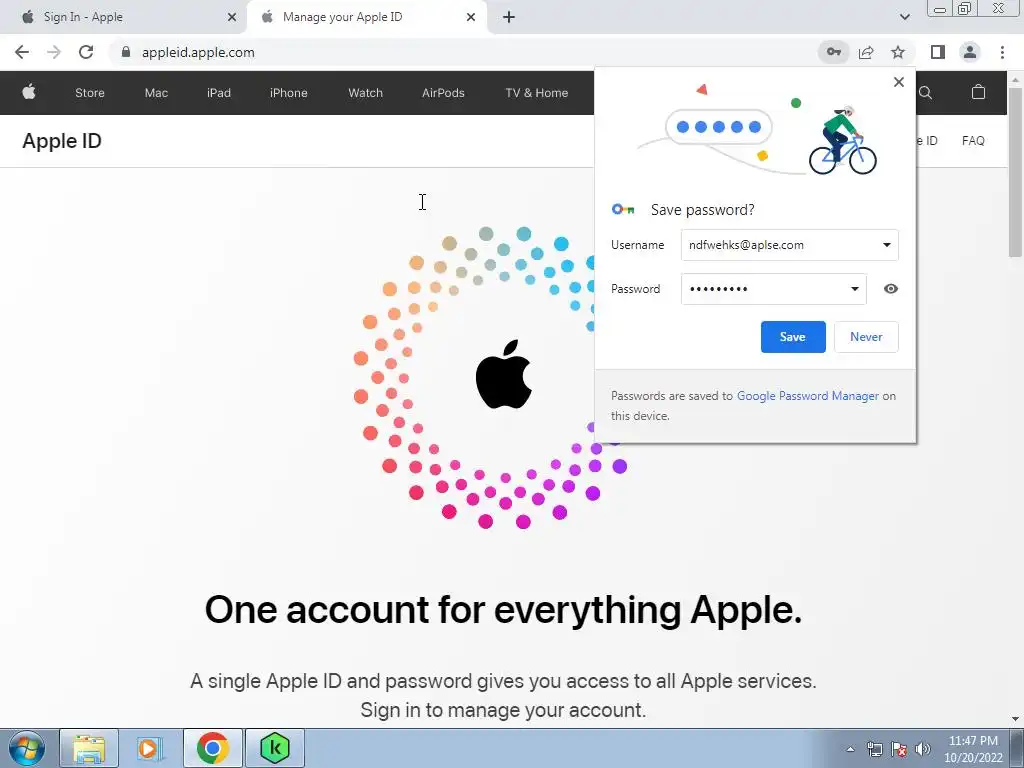Open the Google Password Manager link
1024x768 pixels.
click(x=808, y=396)
